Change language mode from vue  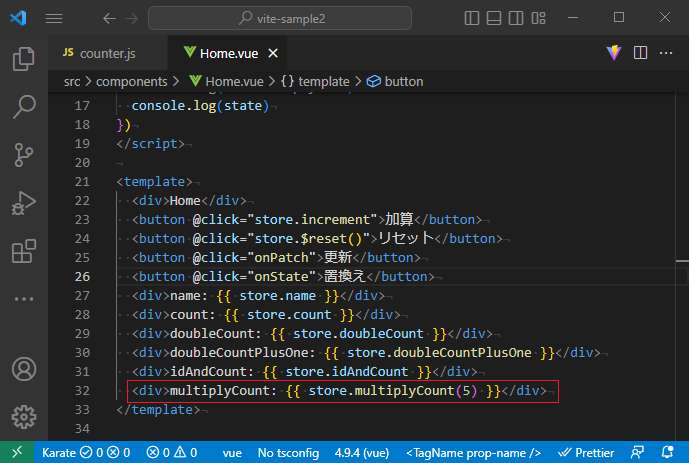(232, 452)
